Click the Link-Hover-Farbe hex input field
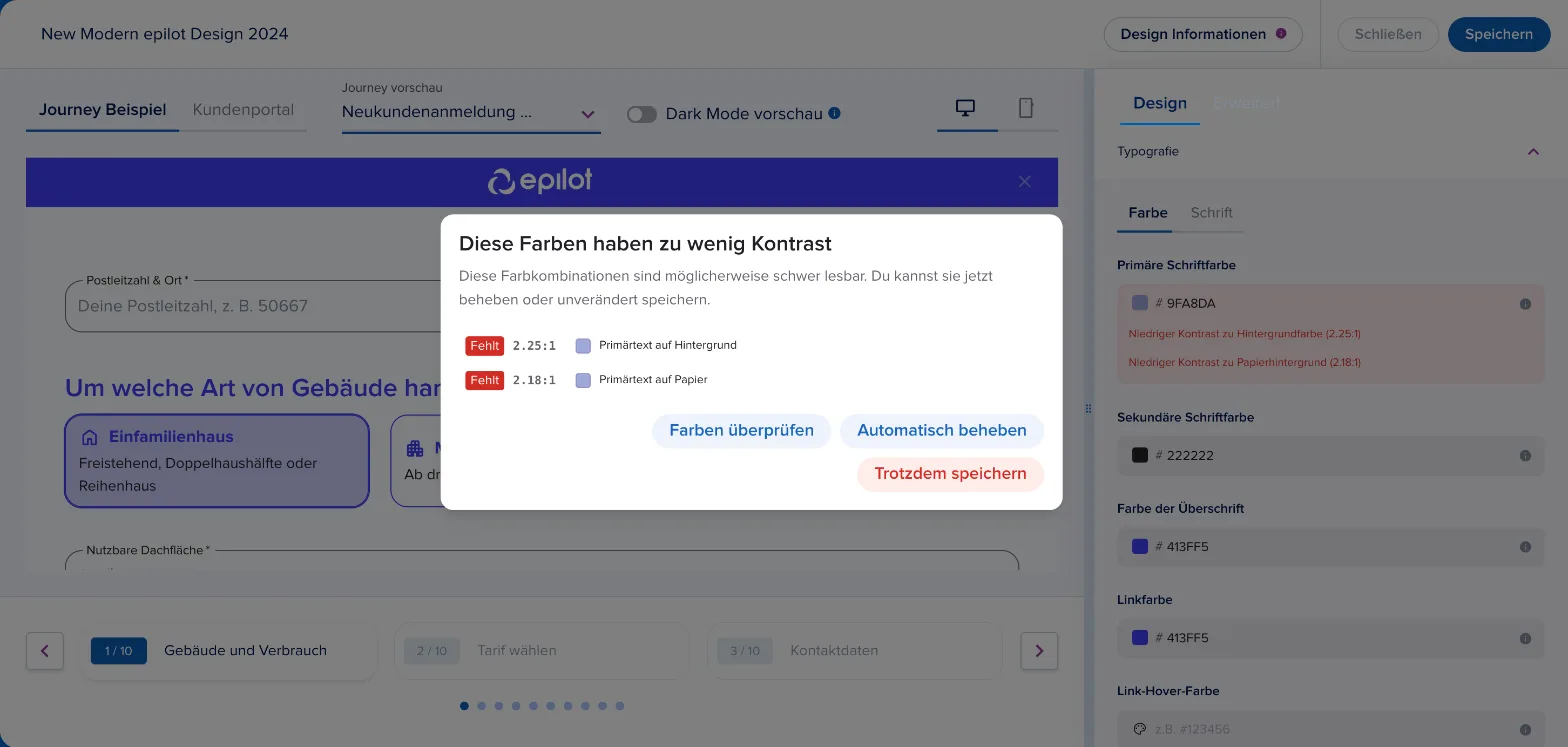This screenshot has width=1568, height=747. tap(1331, 729)
